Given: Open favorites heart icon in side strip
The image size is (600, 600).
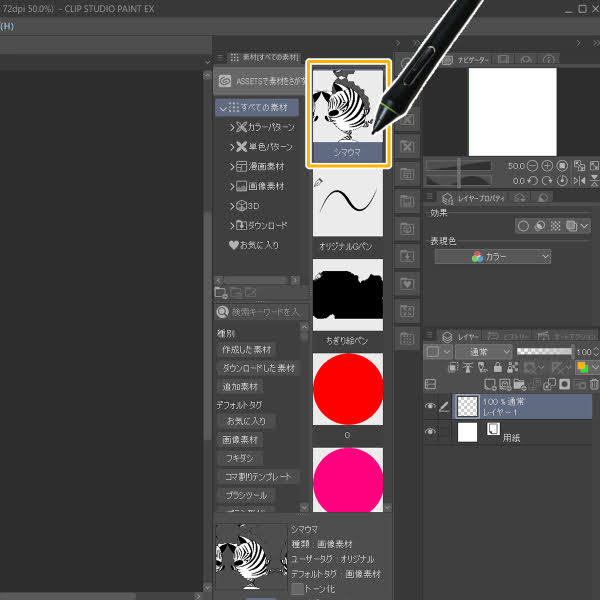Looking at the screenshot, I should coord(407,284).
